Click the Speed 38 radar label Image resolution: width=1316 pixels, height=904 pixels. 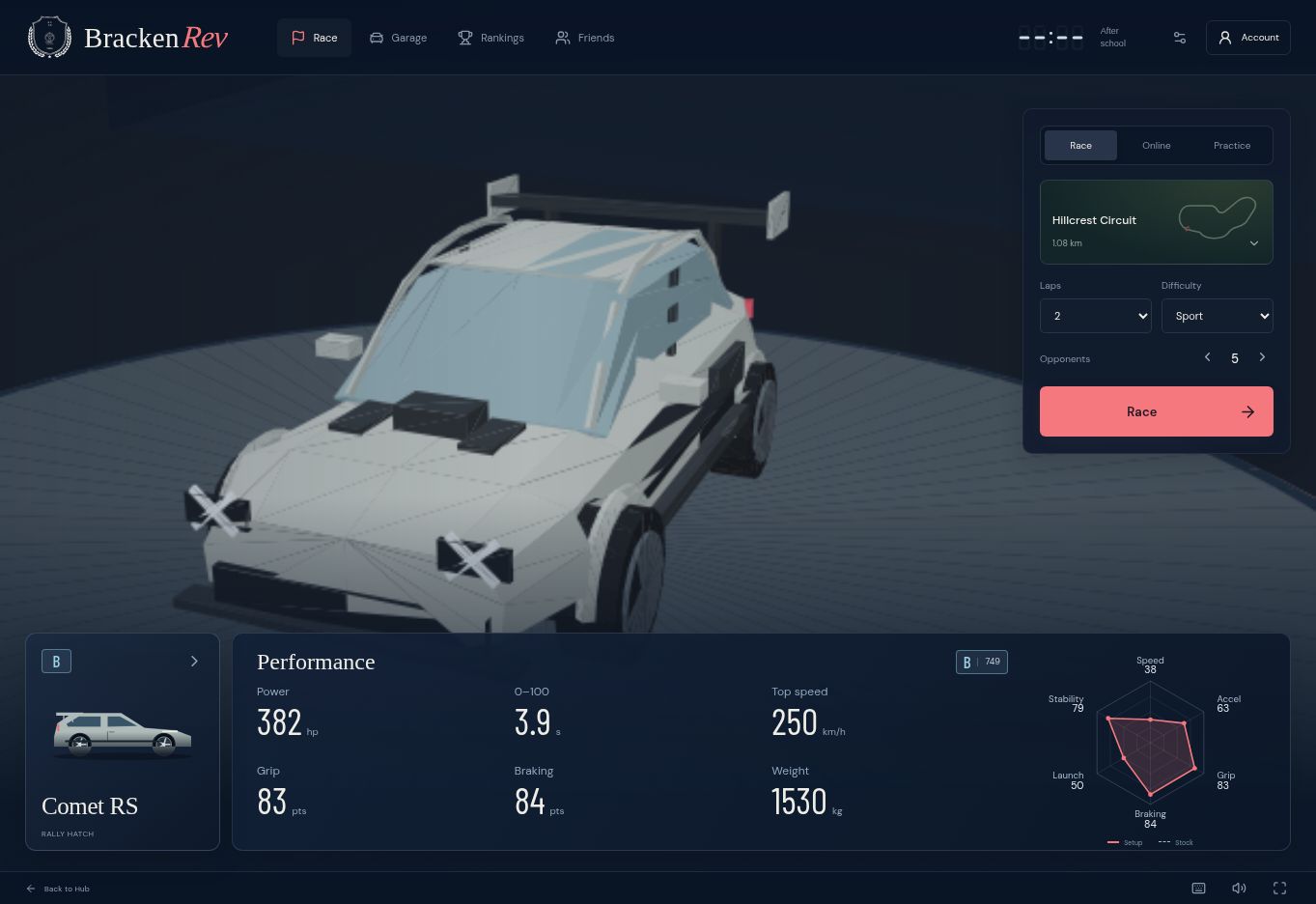[x=1150, y=664]
